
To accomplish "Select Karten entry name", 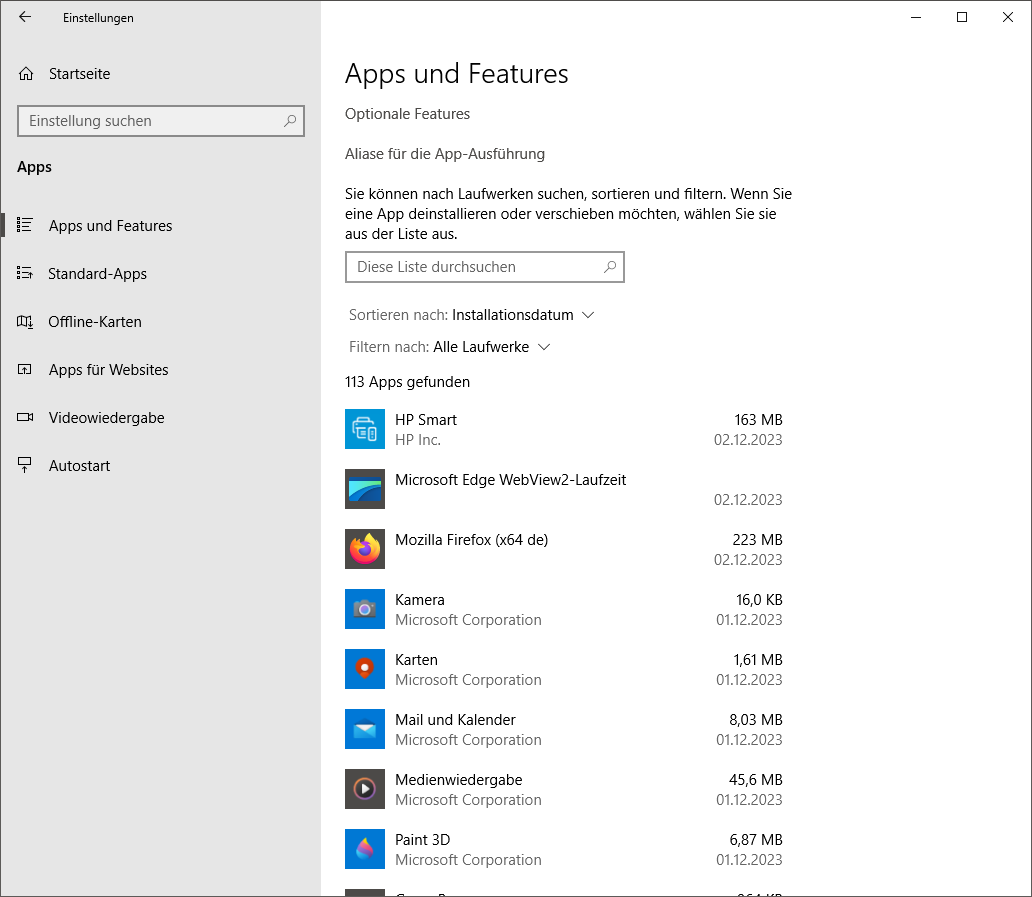I will click(416, 659).
